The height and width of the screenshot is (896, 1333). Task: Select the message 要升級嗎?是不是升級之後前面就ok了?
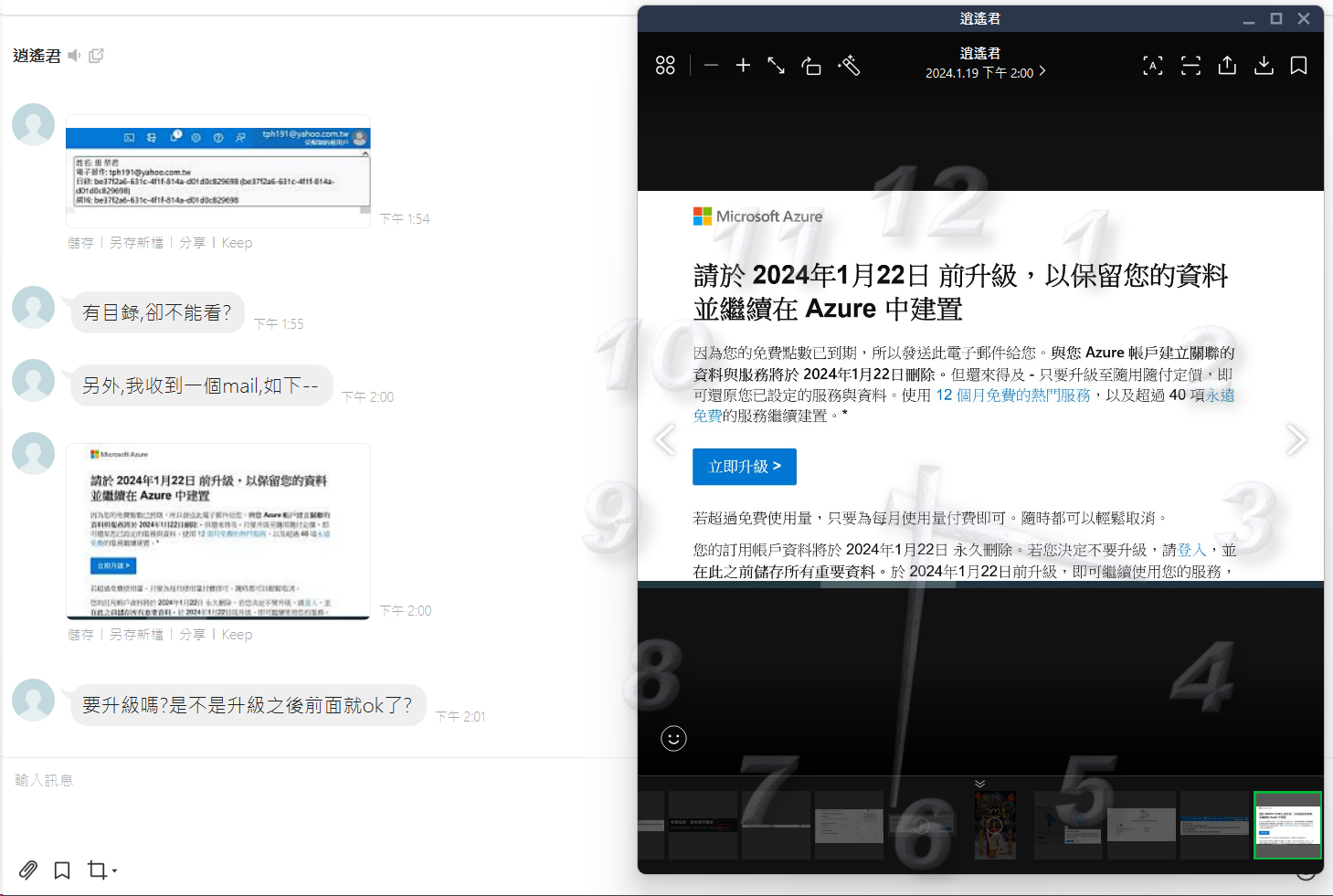(x=248, y=705)
